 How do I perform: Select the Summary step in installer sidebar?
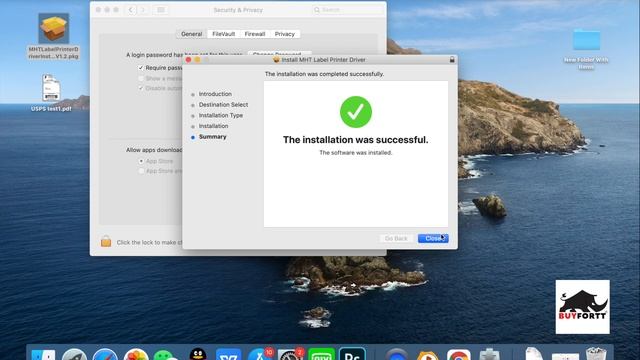point(212,137)
